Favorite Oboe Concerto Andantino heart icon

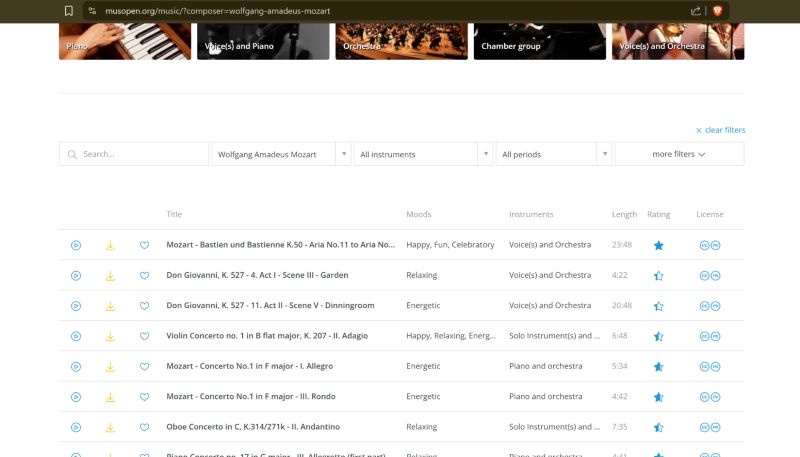point(144,427)
